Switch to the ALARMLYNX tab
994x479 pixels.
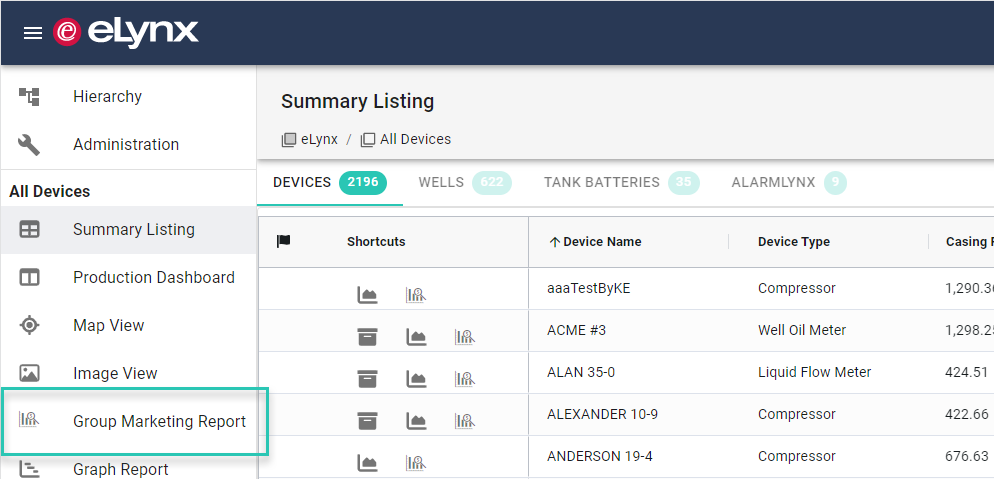tap(789, 183)
